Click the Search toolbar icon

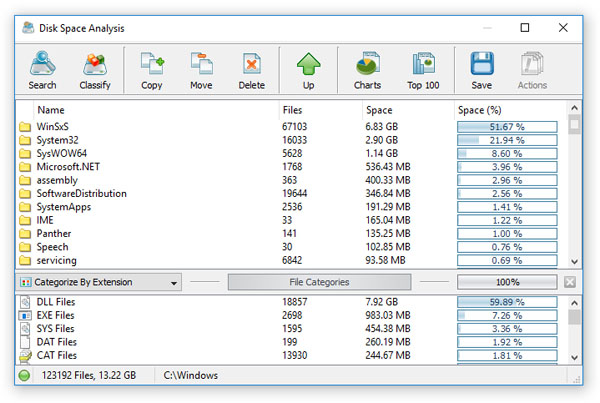(x=42, y=70)
